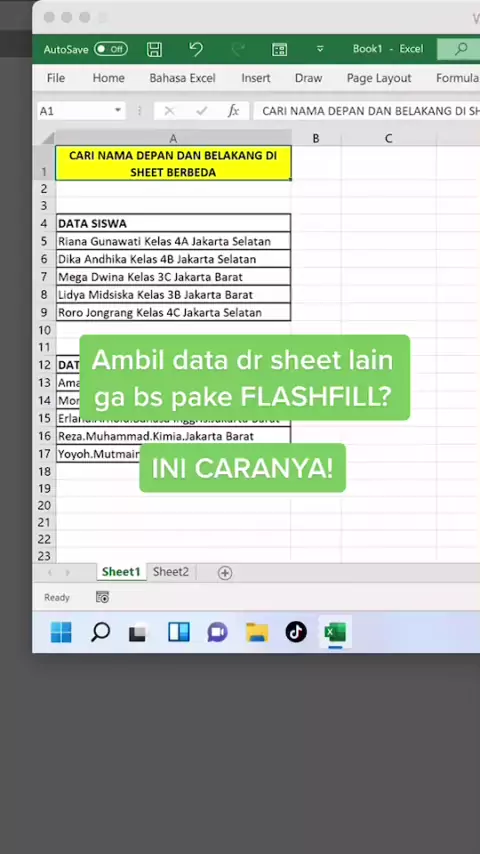Click the Select All corner triangle
Viewport: 480px width, 854px height.
tap(49, 138)
